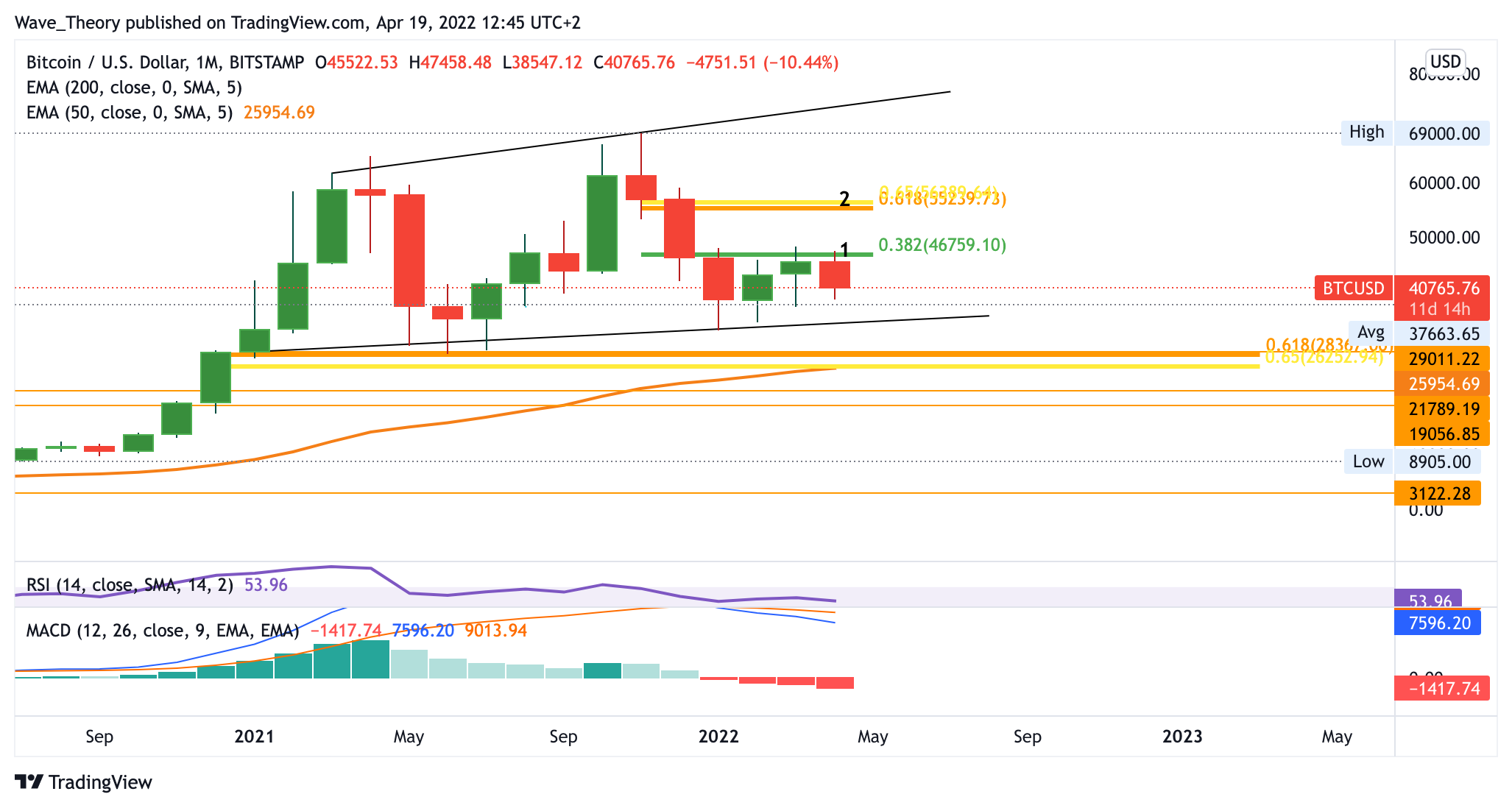
Task: Click the MACD indicator legend title
Action: (162, 631)
